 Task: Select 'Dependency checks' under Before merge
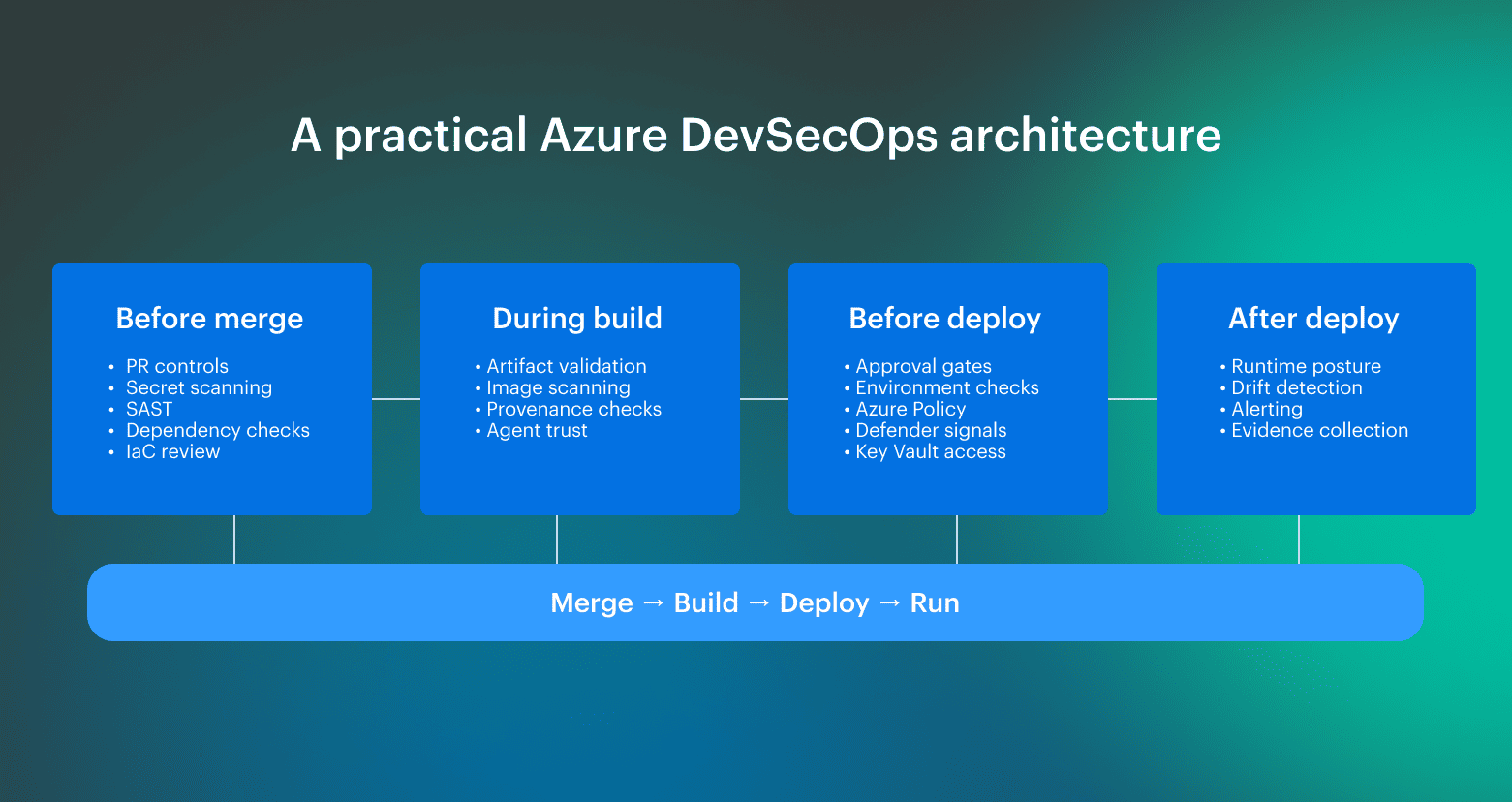tap(218, 430)
